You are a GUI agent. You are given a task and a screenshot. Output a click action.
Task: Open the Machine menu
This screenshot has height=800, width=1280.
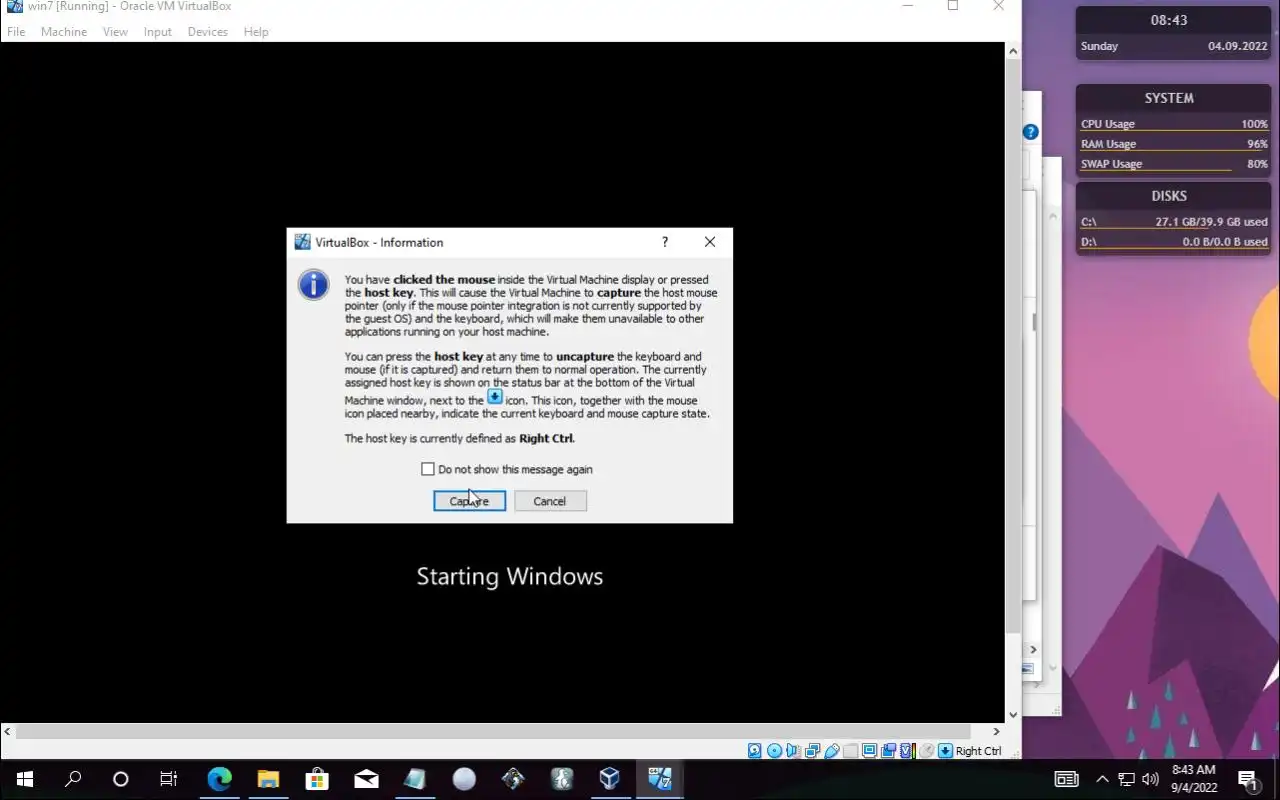tap(63, 32)
